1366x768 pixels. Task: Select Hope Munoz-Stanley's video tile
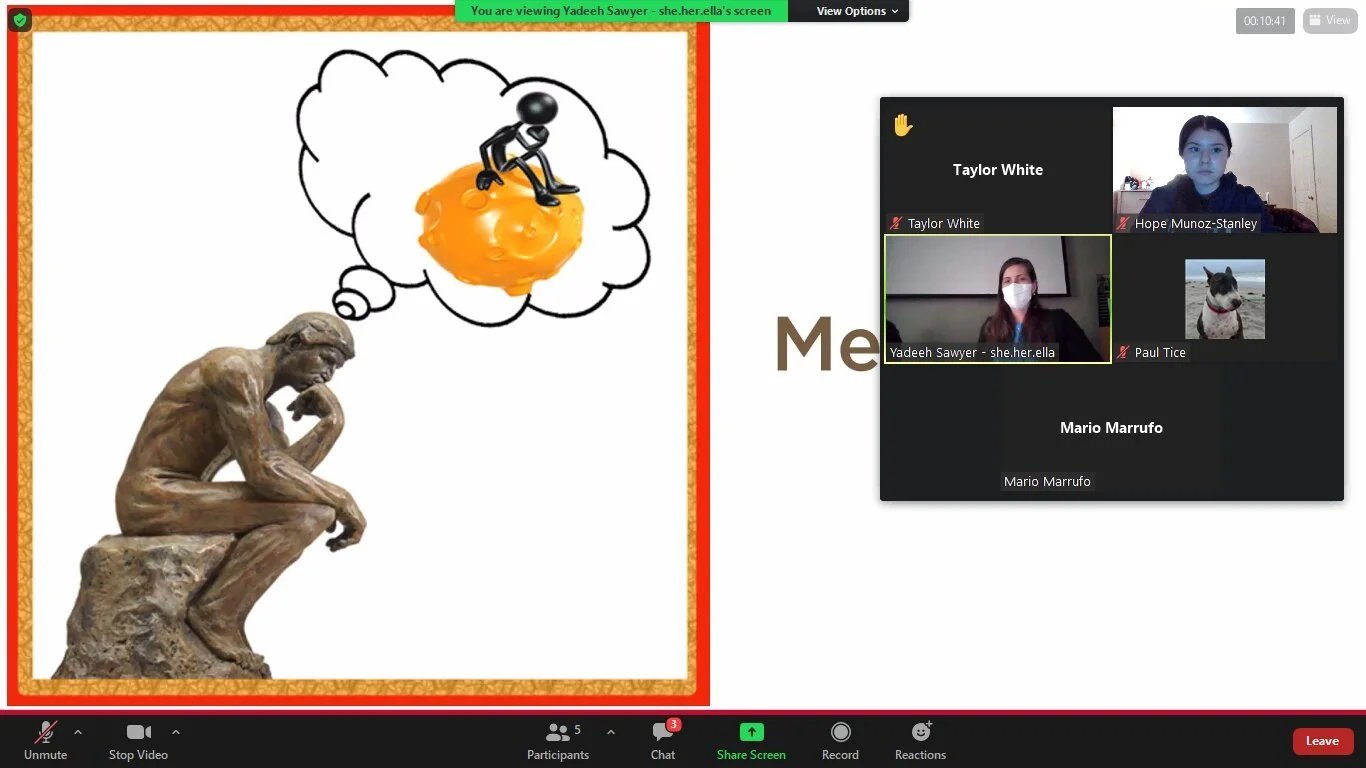pos(1225,170)
